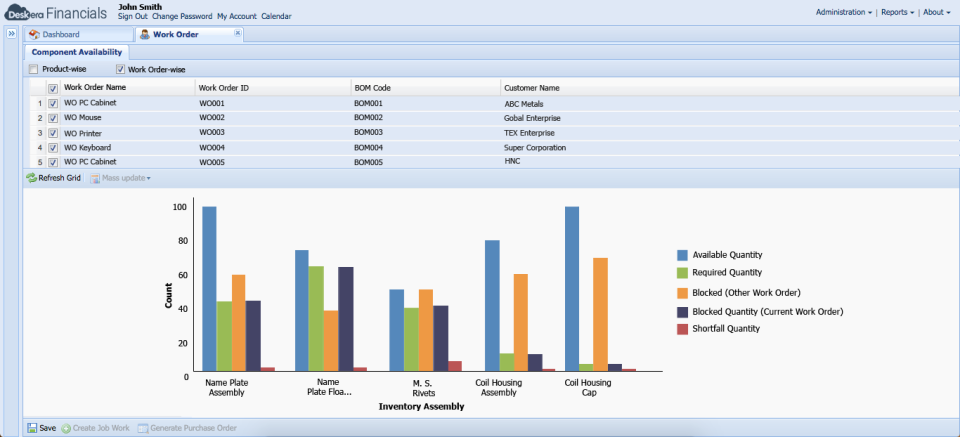The height and width of the screenshot is (437, 960).
Task: Select the Component Availability tab
Action: coord(77,52)
